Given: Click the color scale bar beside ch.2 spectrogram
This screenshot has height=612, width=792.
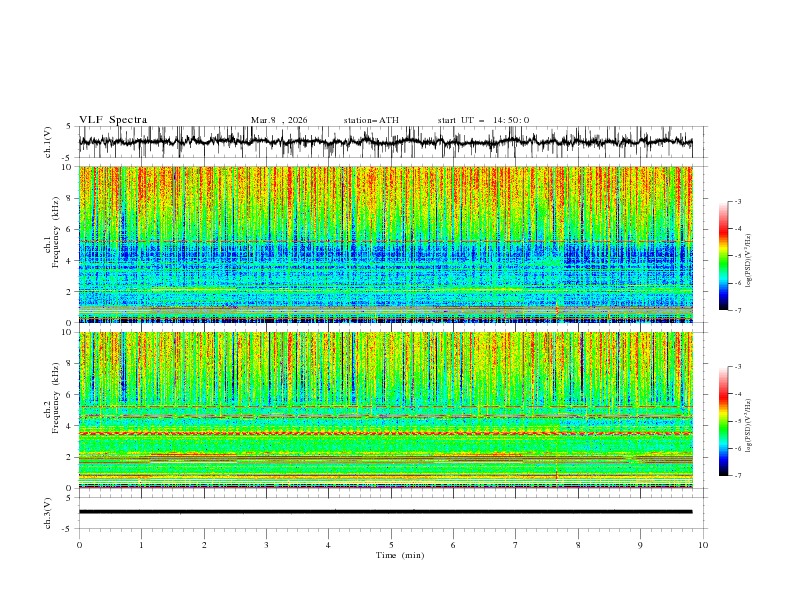Looking at the screenshot, I should pos(724,421).
